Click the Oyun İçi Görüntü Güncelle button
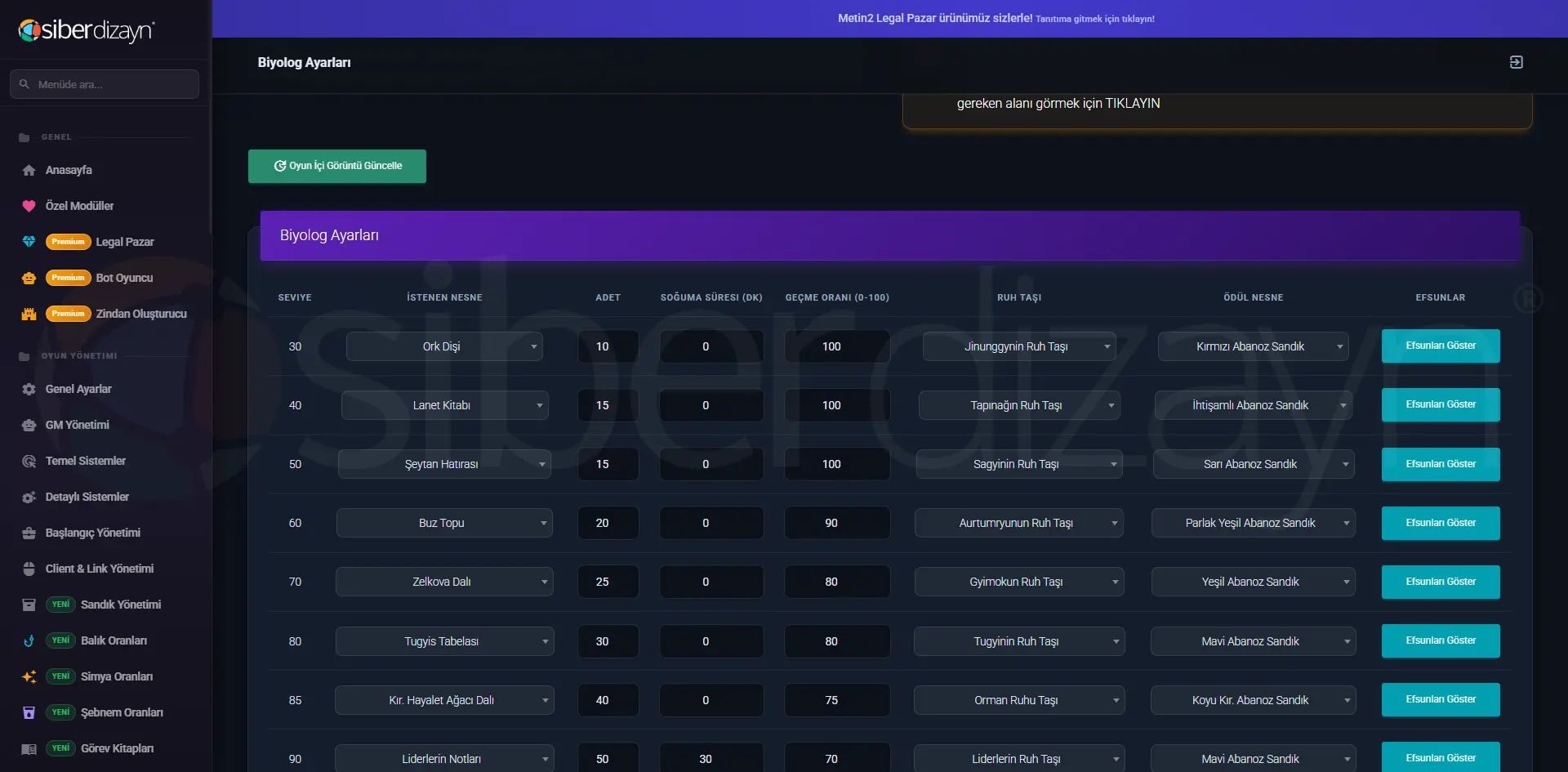 click(337, 166)
